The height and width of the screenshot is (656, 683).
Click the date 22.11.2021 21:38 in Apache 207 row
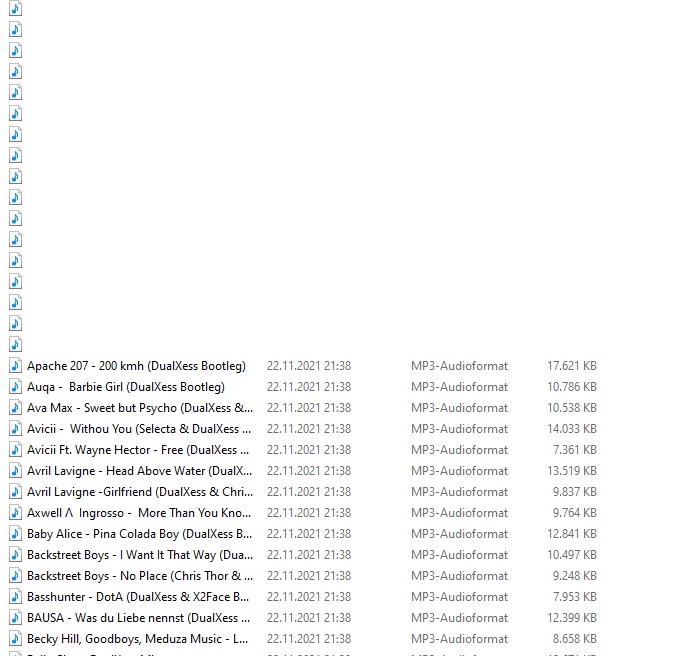(x=309, y=366)
